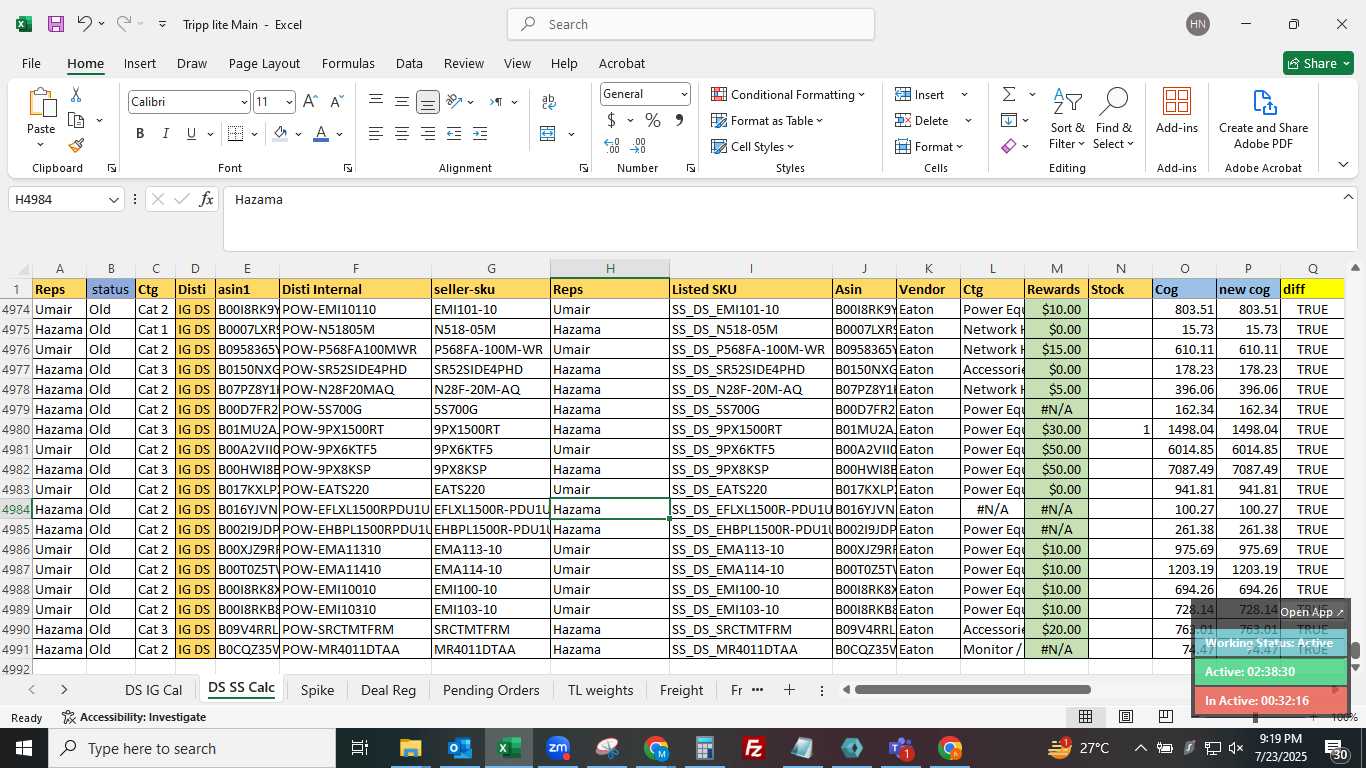Click the Copy icon in Clipboard group
The height and width of the screenshot is (768, 1366).
(76, 120)
